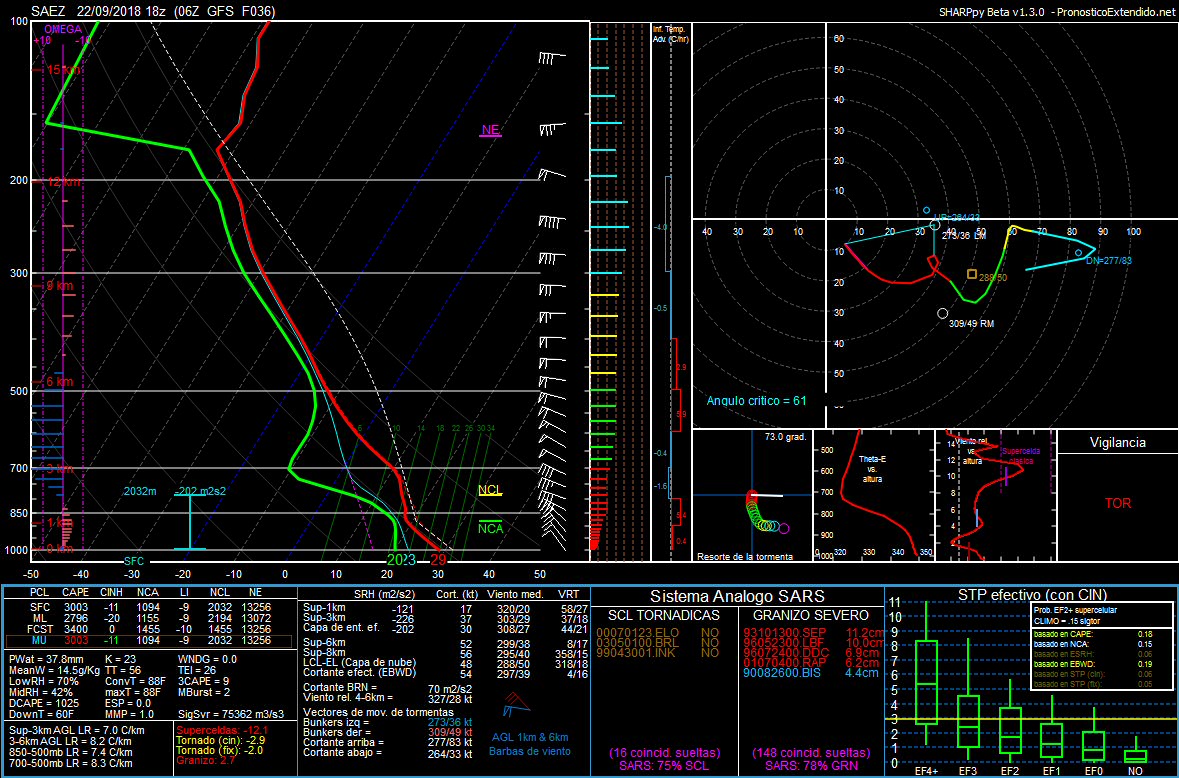Click the purple NE label on skew-T

pos(490,130)
